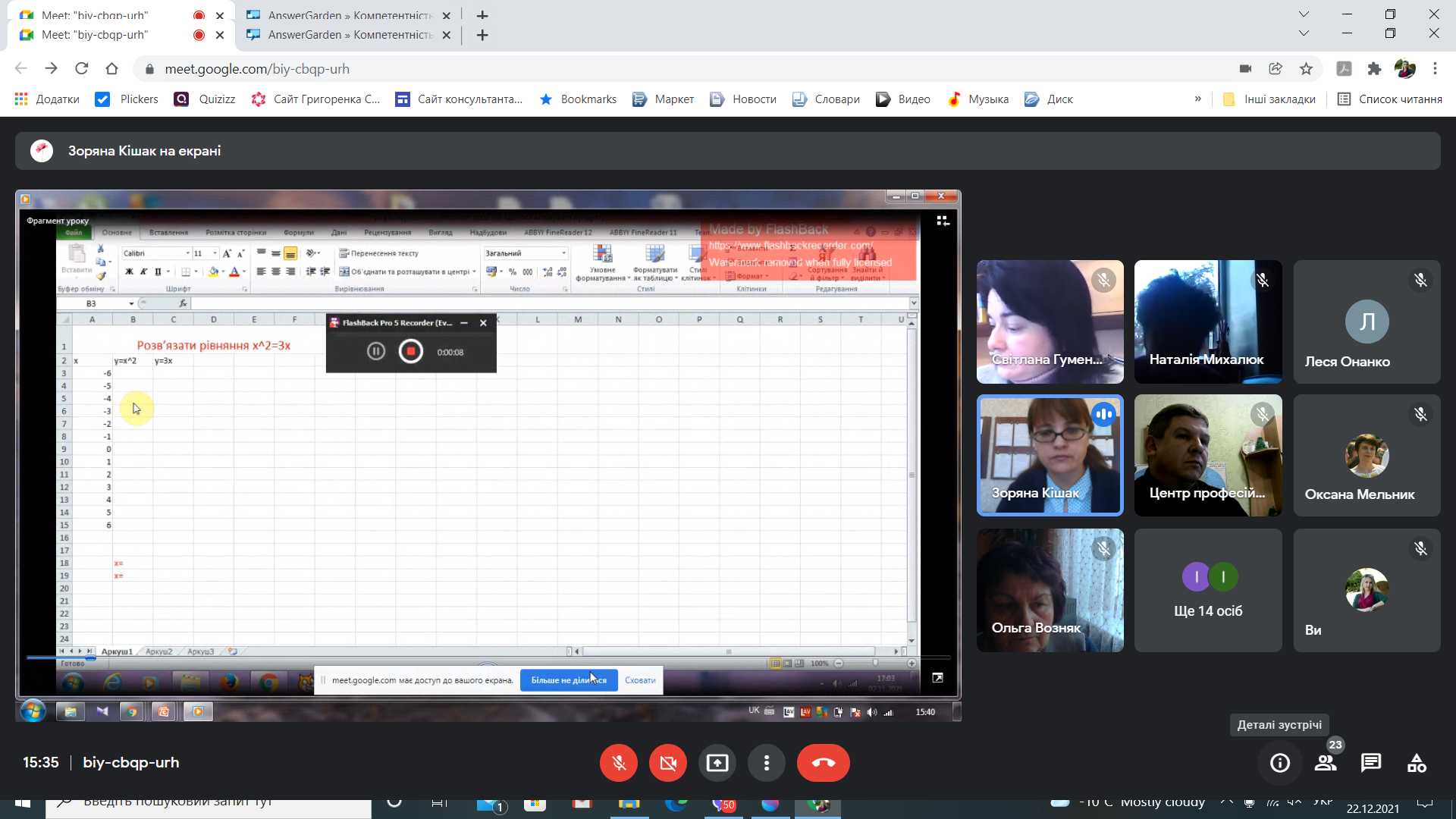Open Chrome extensions puzzle icon
The height and width of the screenshot is (819, 1456).
1374,69
